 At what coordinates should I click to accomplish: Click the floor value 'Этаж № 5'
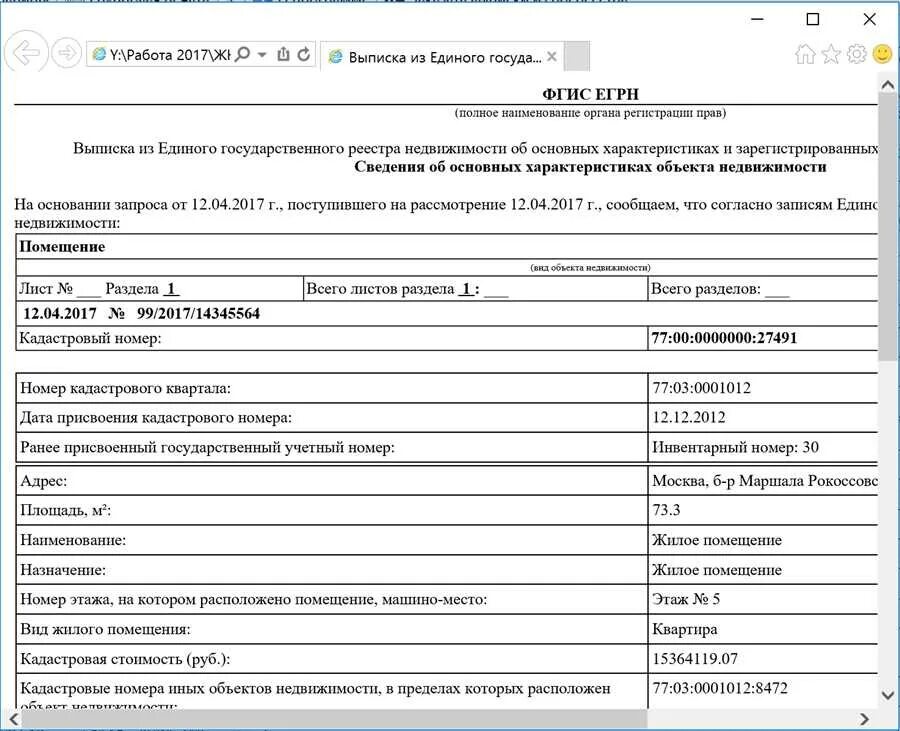tap(686, 599)
